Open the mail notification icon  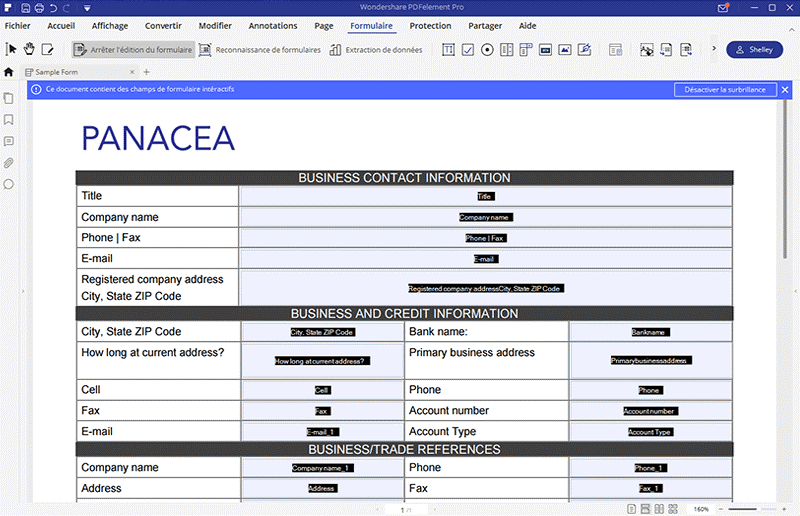pos(723,8)
